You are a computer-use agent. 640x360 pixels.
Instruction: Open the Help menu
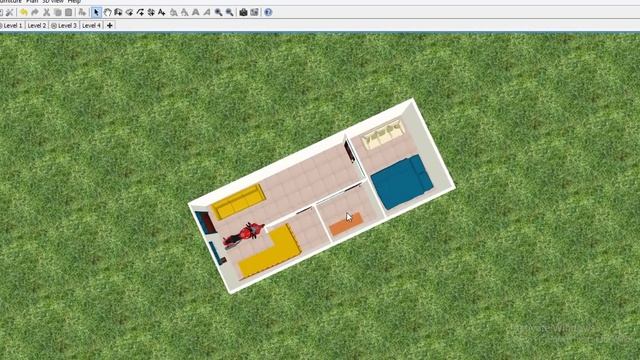point(74,2)
